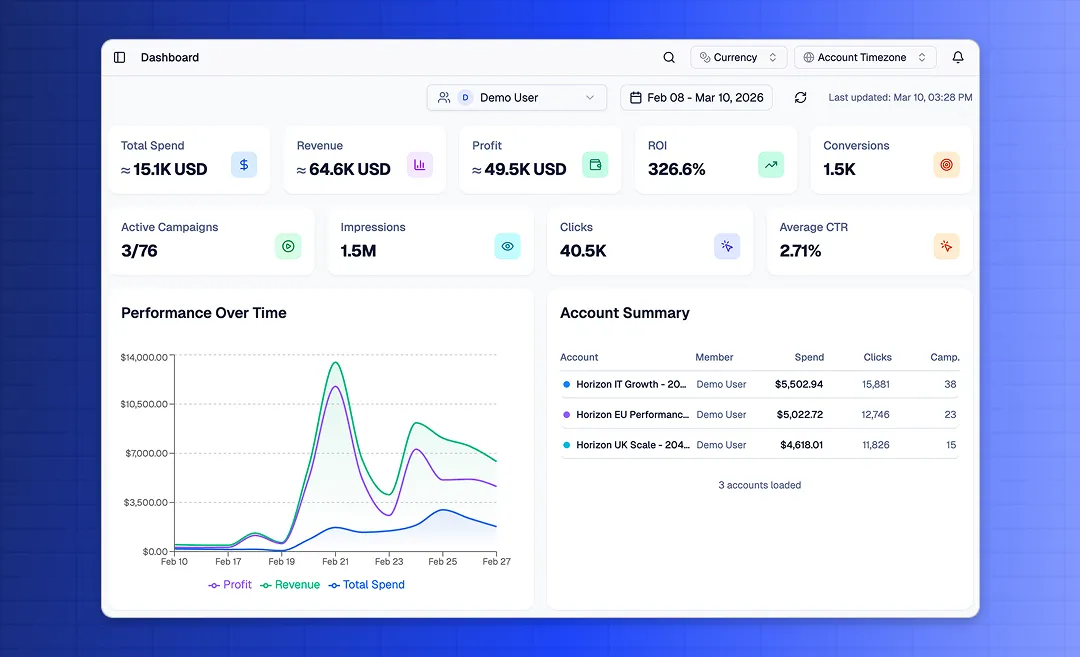This screenshot has width=1080, height=657.
Task: Toggle the Profit series in the chart legend
Action: pyautogui.click(x=230, y=584)
